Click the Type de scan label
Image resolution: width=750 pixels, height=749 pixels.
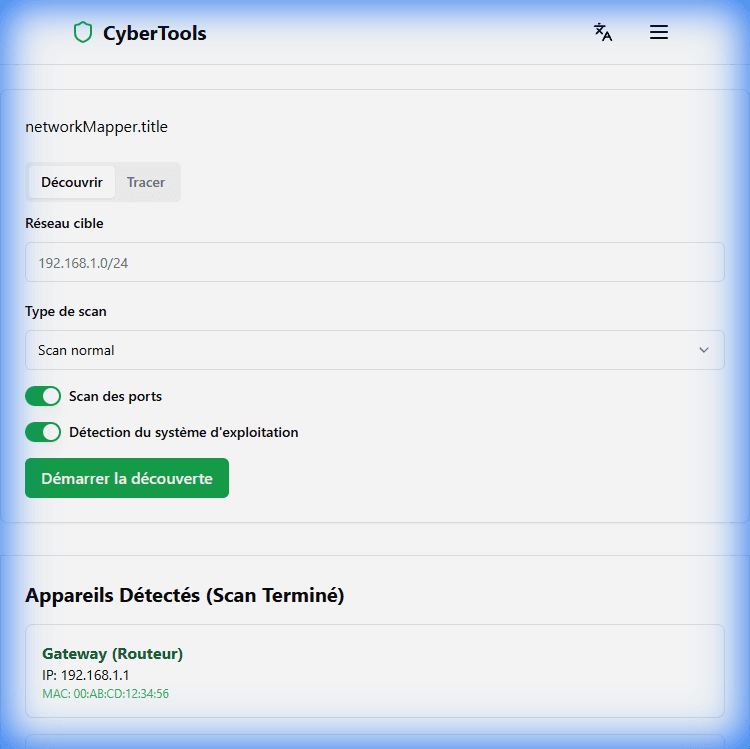66,311
